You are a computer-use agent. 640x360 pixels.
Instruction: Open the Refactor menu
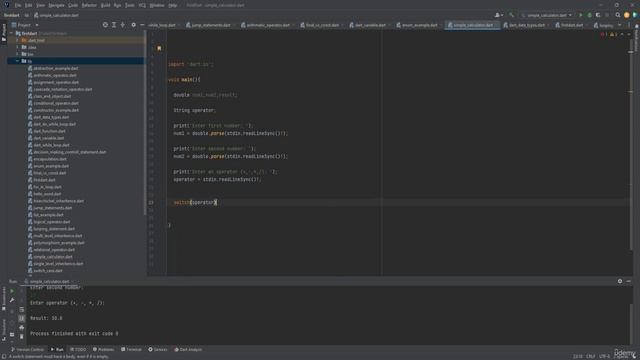pyautogui.click(x=89, y=5)
